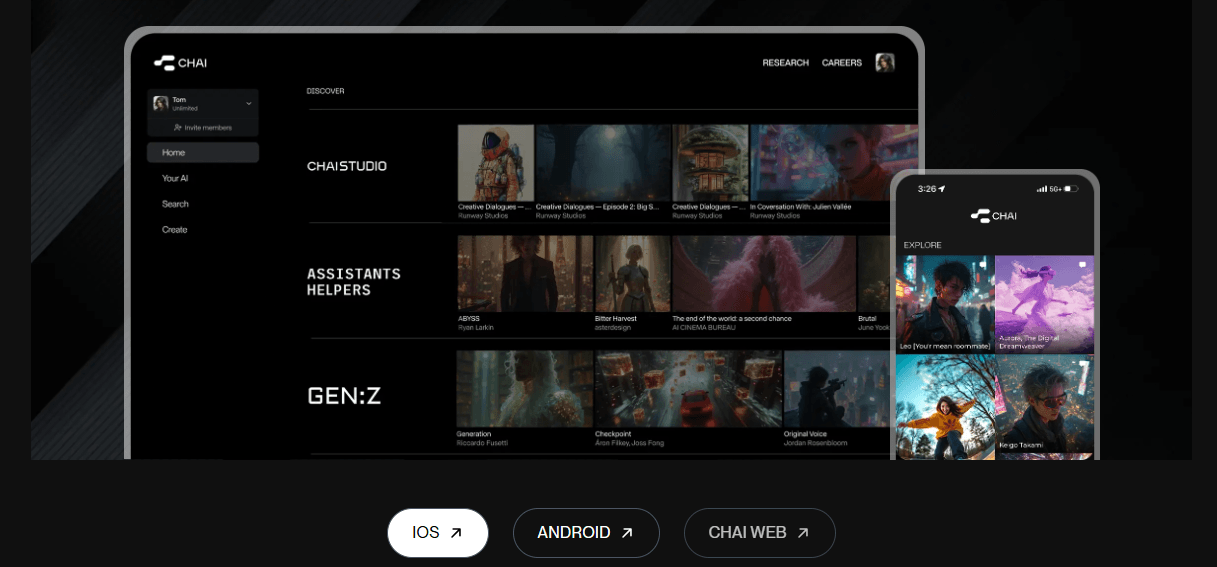Screen dimensions: 1217x567
Task: Click the CHAI logo in tablet header
Action: click(x=180, y=63)
